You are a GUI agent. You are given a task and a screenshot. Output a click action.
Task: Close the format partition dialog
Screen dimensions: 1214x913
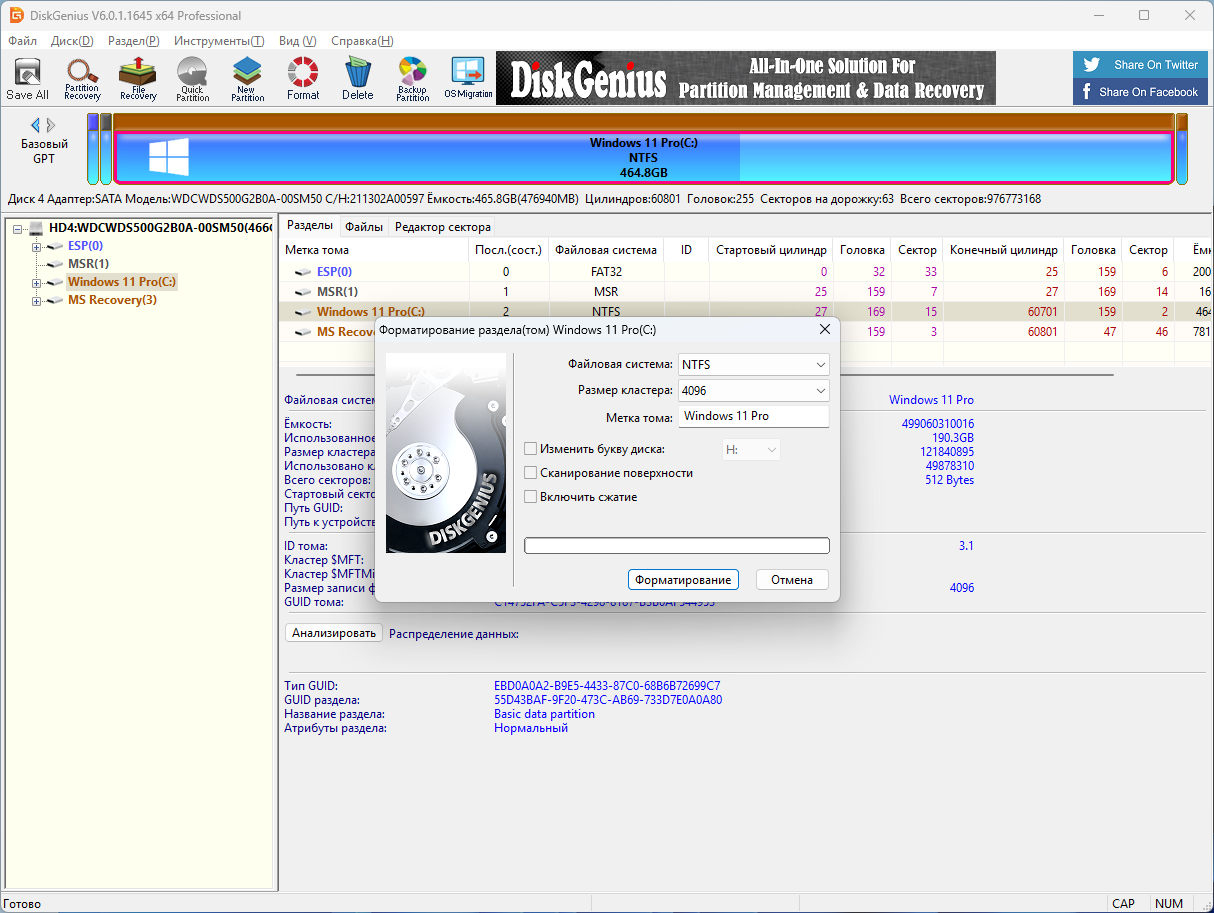[x=824, y=329]
